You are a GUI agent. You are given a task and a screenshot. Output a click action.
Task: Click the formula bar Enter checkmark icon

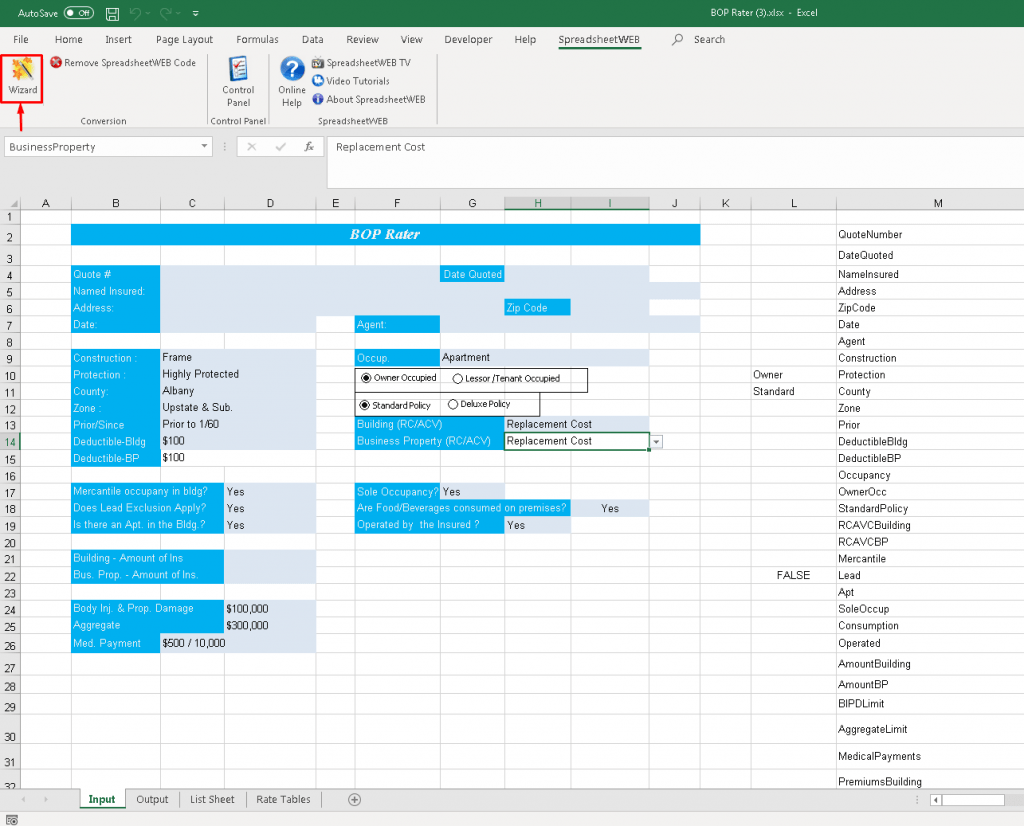click(280, 147)
